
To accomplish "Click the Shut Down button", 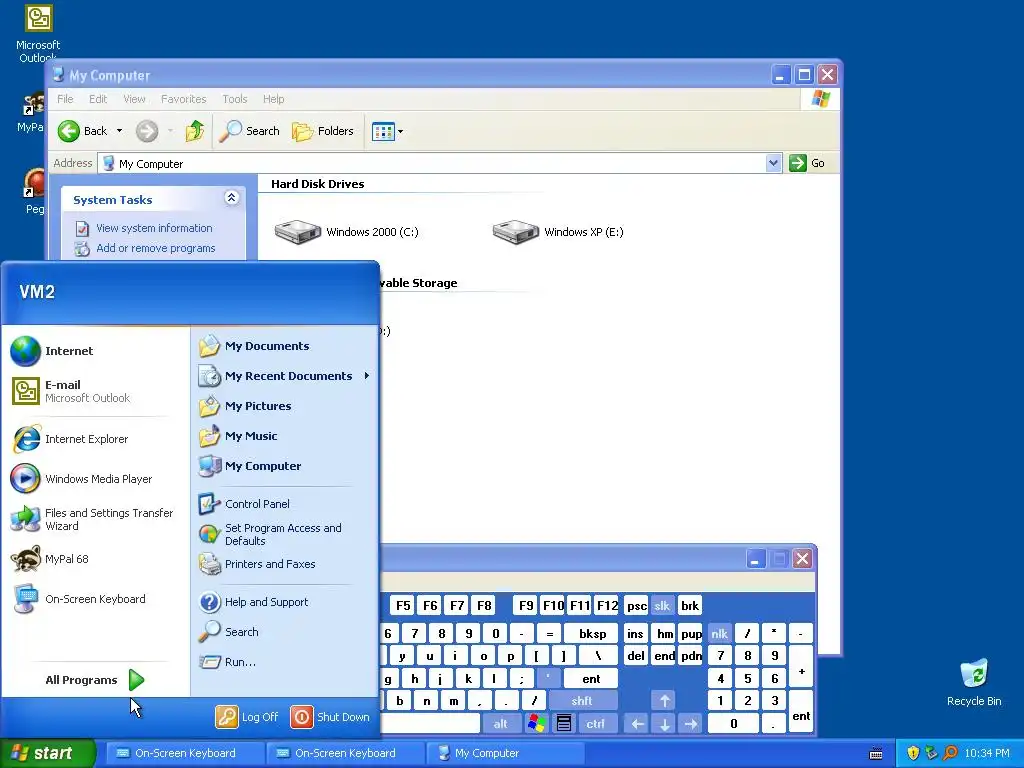I will (330, 717).
